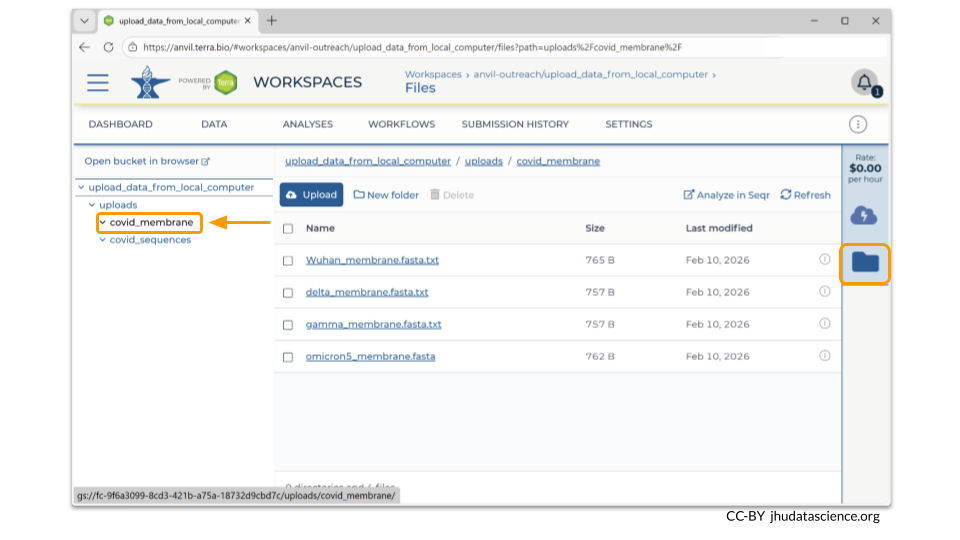
Task: Go to upload_data_from_local_computer in the path
Action: [368, 161]
